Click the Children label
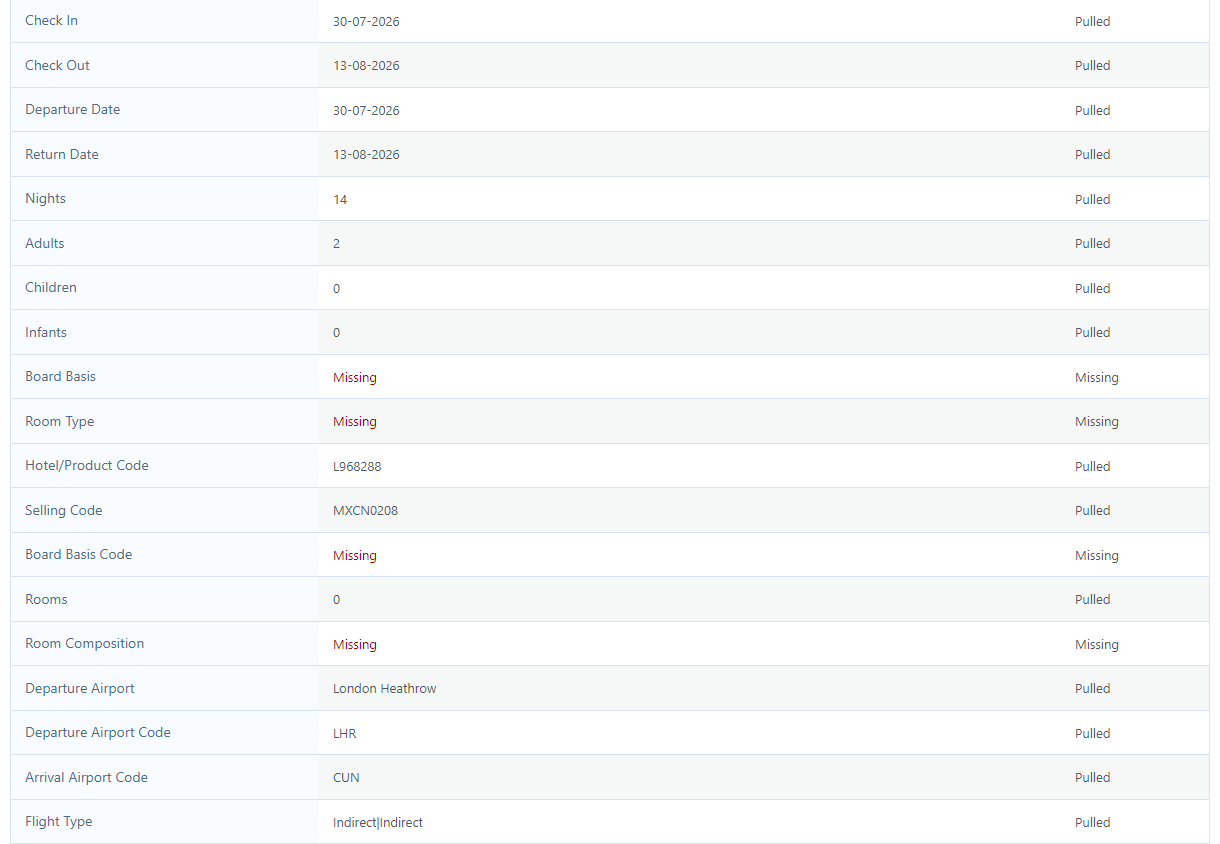This screenshot has width=1220, height=844. pyautogui.click(x=51, y=288)
